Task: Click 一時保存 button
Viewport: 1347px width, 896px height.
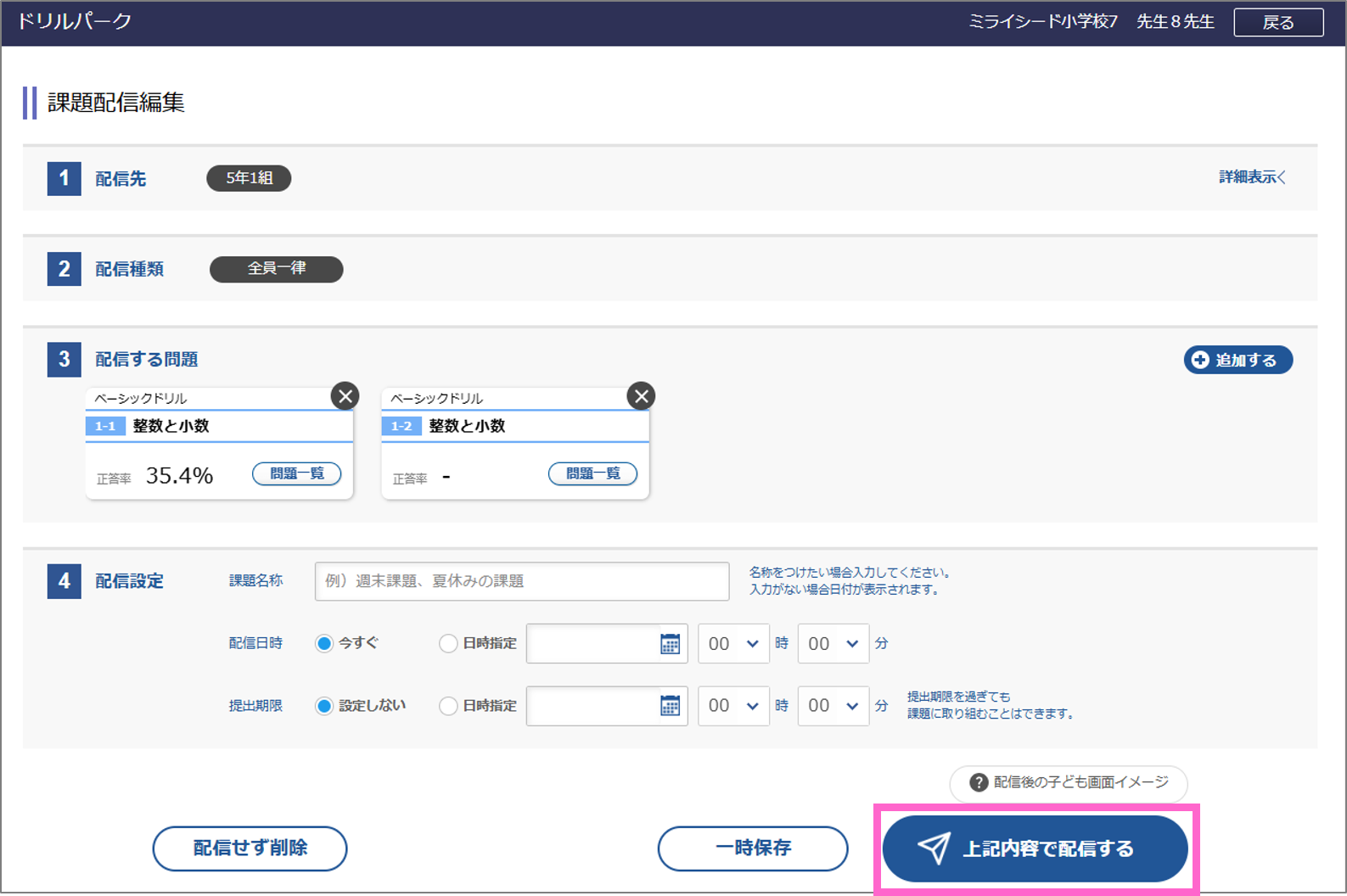Action: coord(753,848)
